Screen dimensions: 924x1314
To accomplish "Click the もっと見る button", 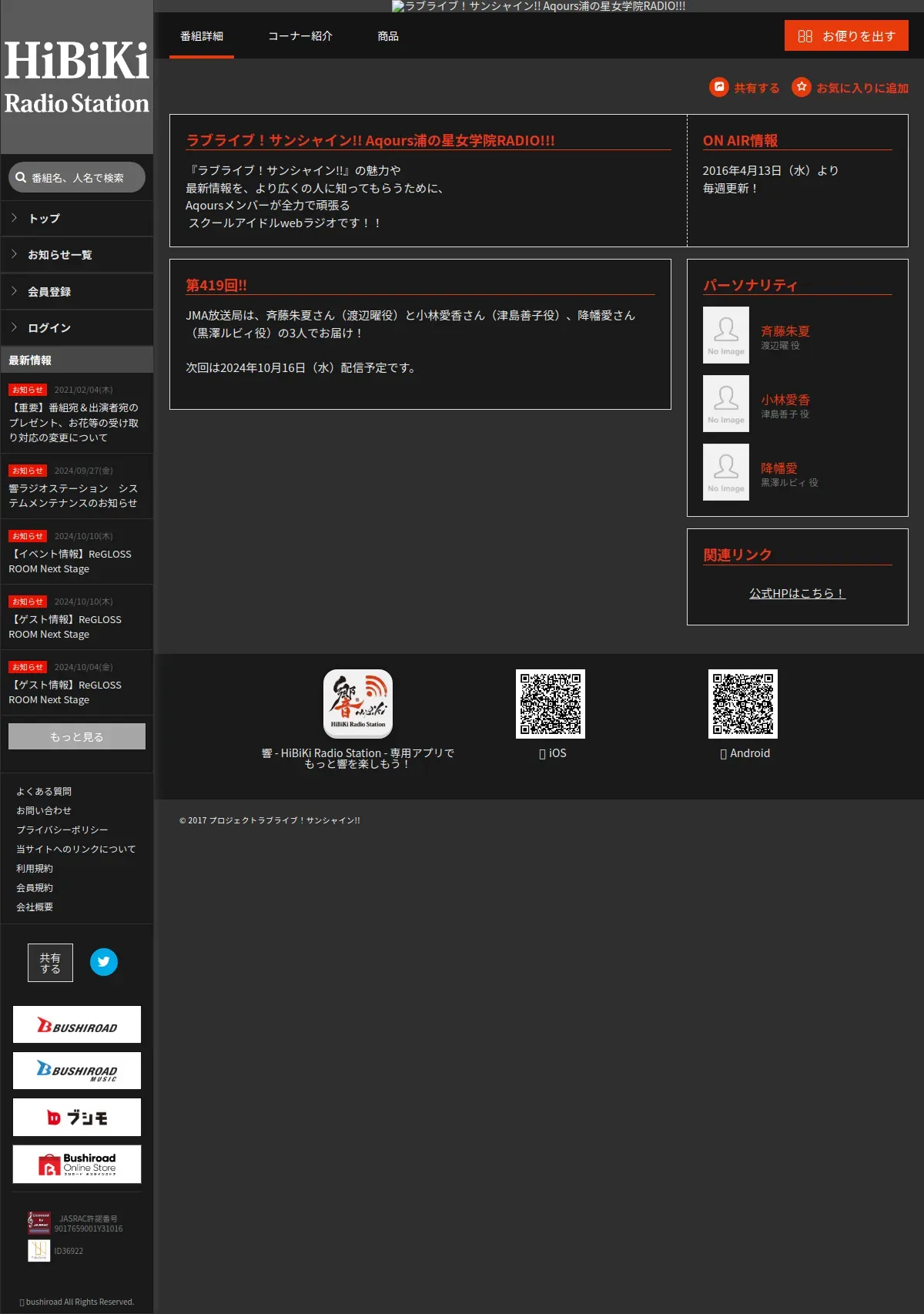I will click(77, 736).
